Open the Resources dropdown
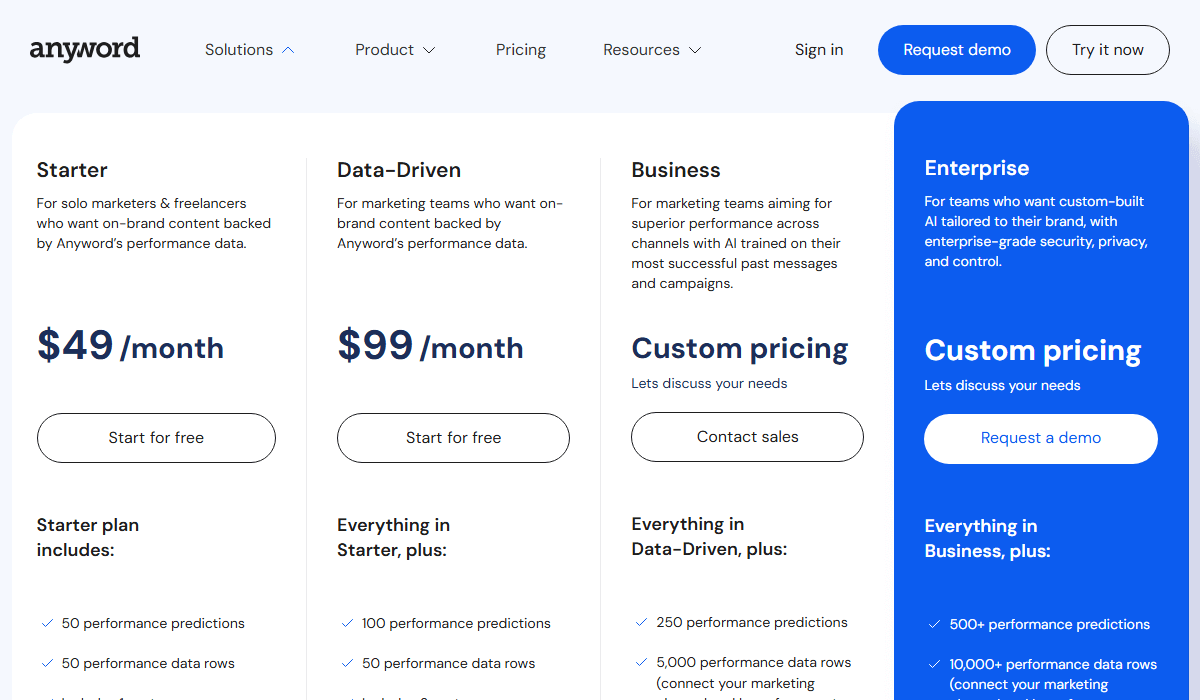1200x700 pixels. [x=651, y=49]
